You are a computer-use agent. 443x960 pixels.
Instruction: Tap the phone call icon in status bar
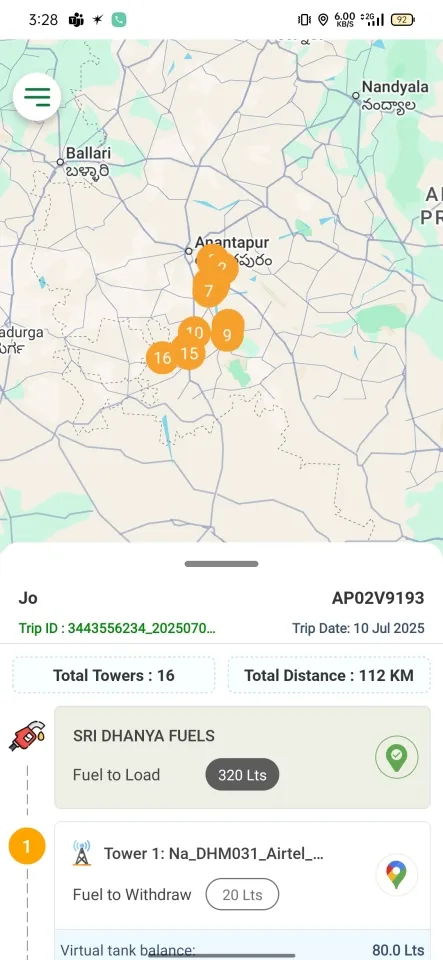[x=119, y=20]
